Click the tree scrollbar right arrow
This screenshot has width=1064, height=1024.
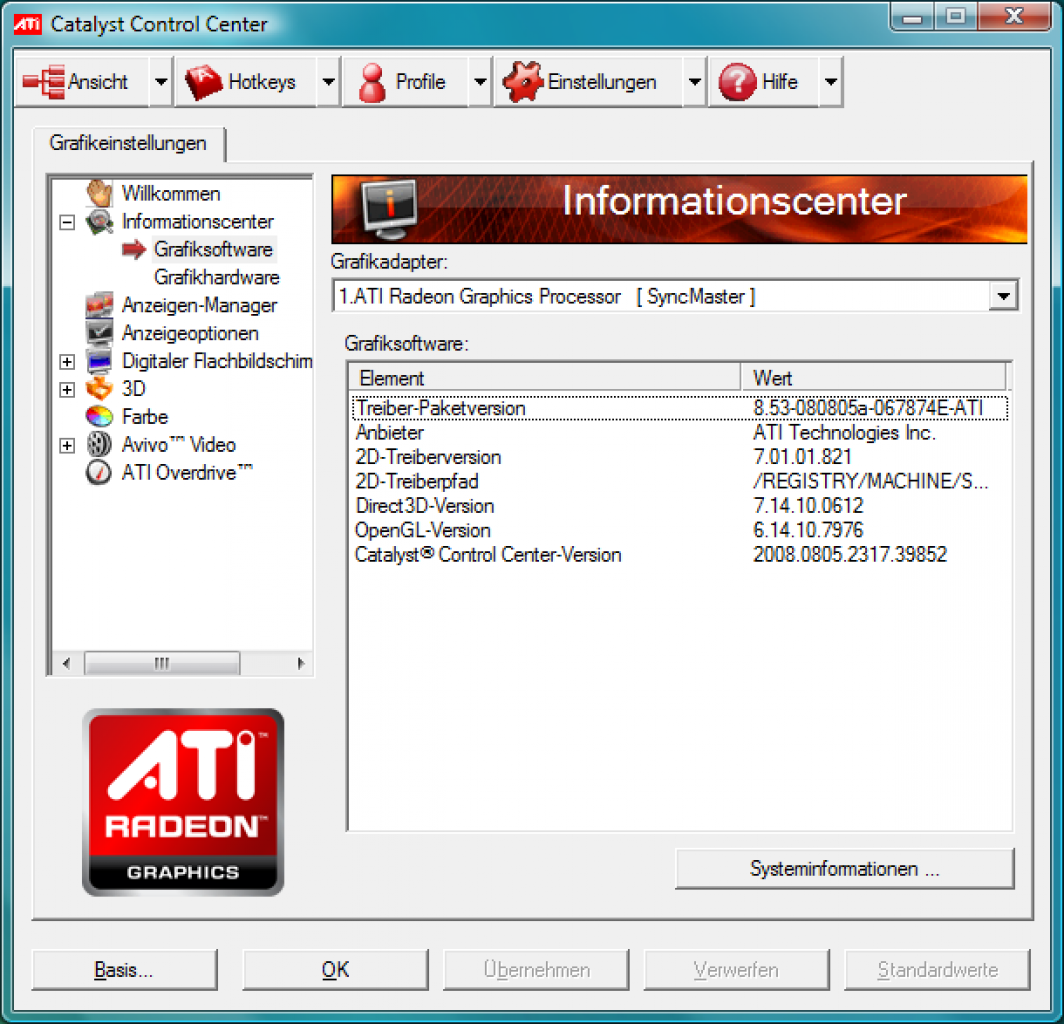pyautogui.click(x=301, y=663)
